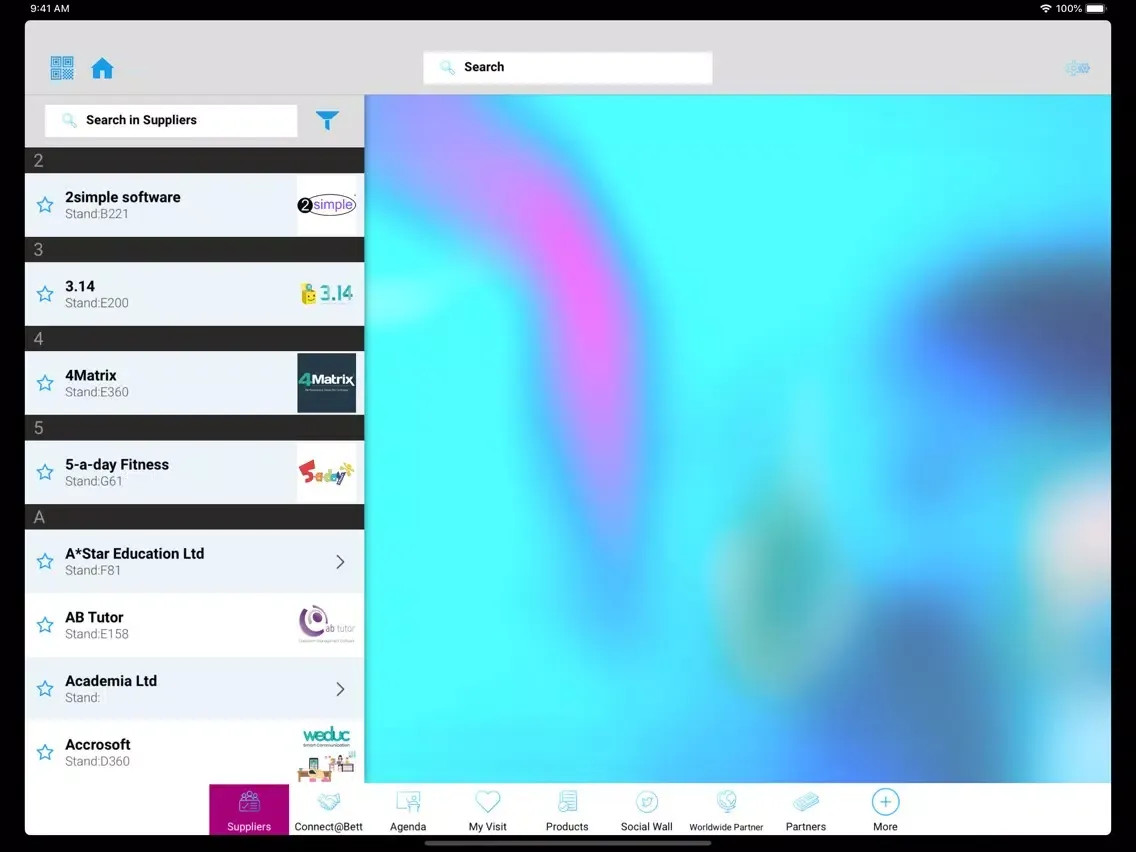The height and width of the screenshot is (852, 1136).
Task: Tap the Wi-Fi icon in status bar
Action: (1045, 9)
